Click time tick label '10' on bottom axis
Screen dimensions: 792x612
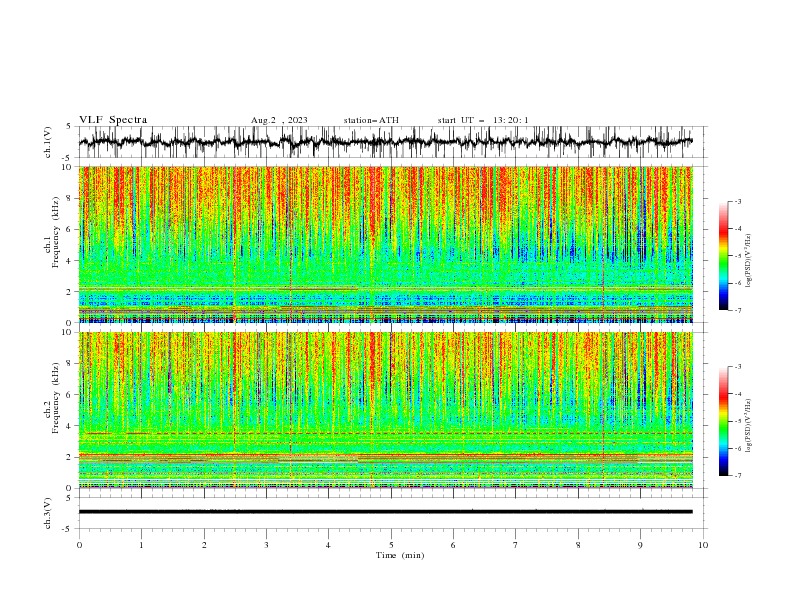point(703,545)
